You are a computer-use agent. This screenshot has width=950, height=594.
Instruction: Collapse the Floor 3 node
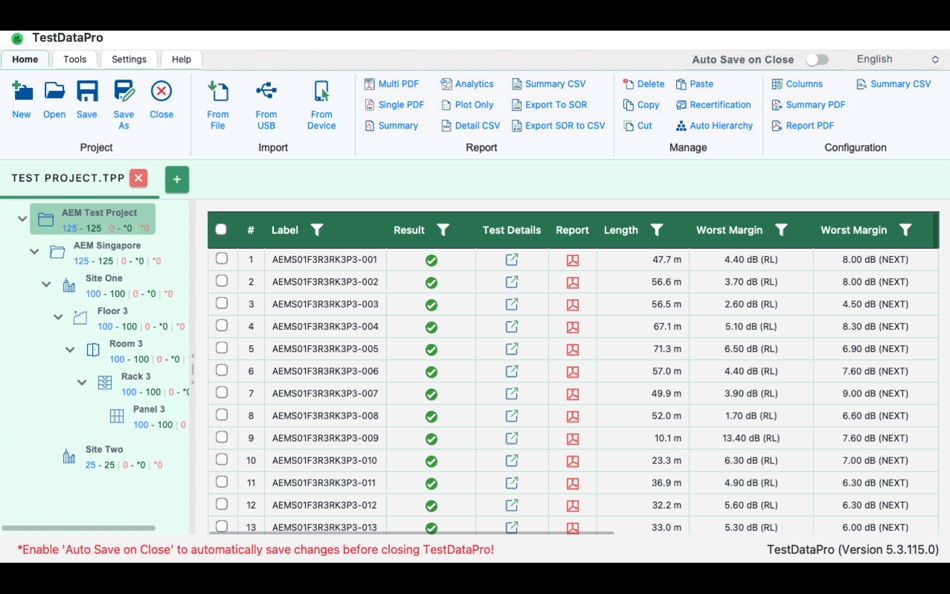click(x=58, y=317)
